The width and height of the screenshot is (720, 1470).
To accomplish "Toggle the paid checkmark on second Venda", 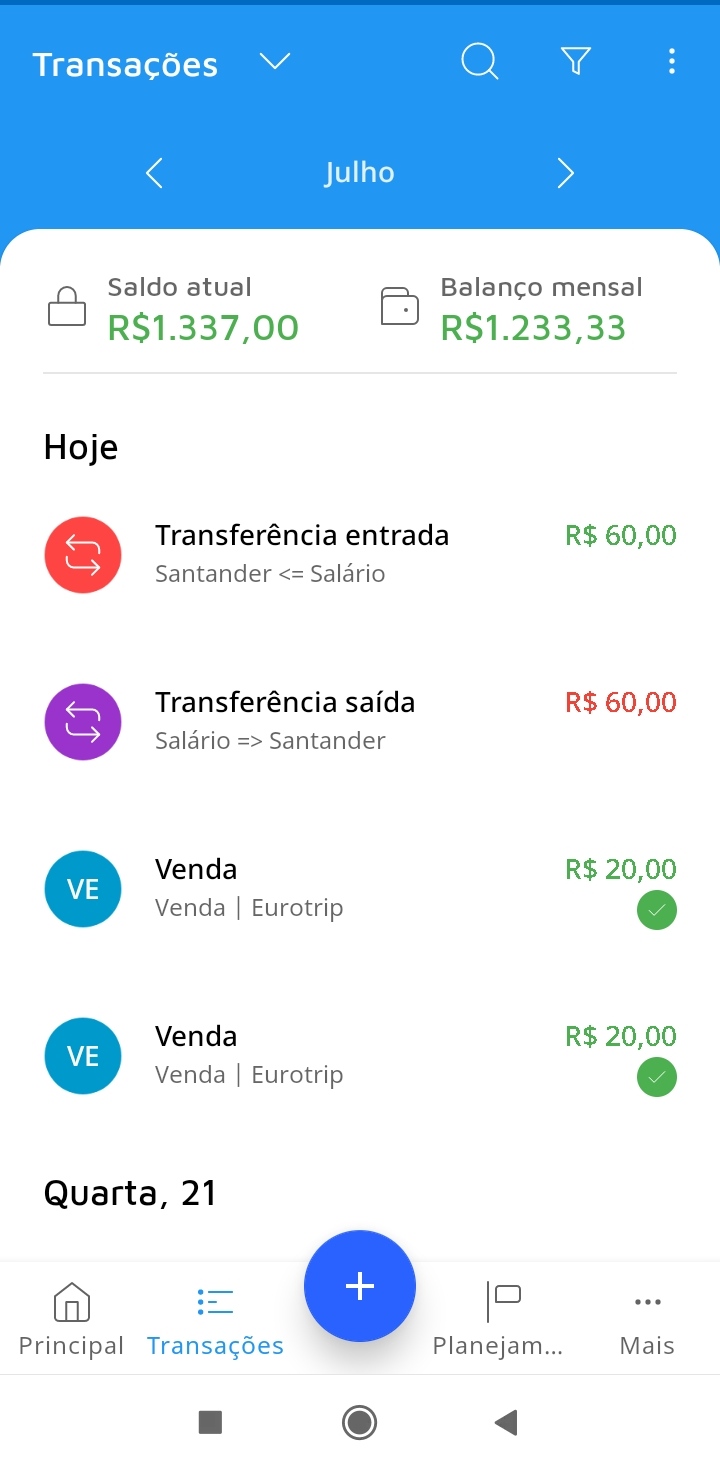I will [x=657, y=1077].
